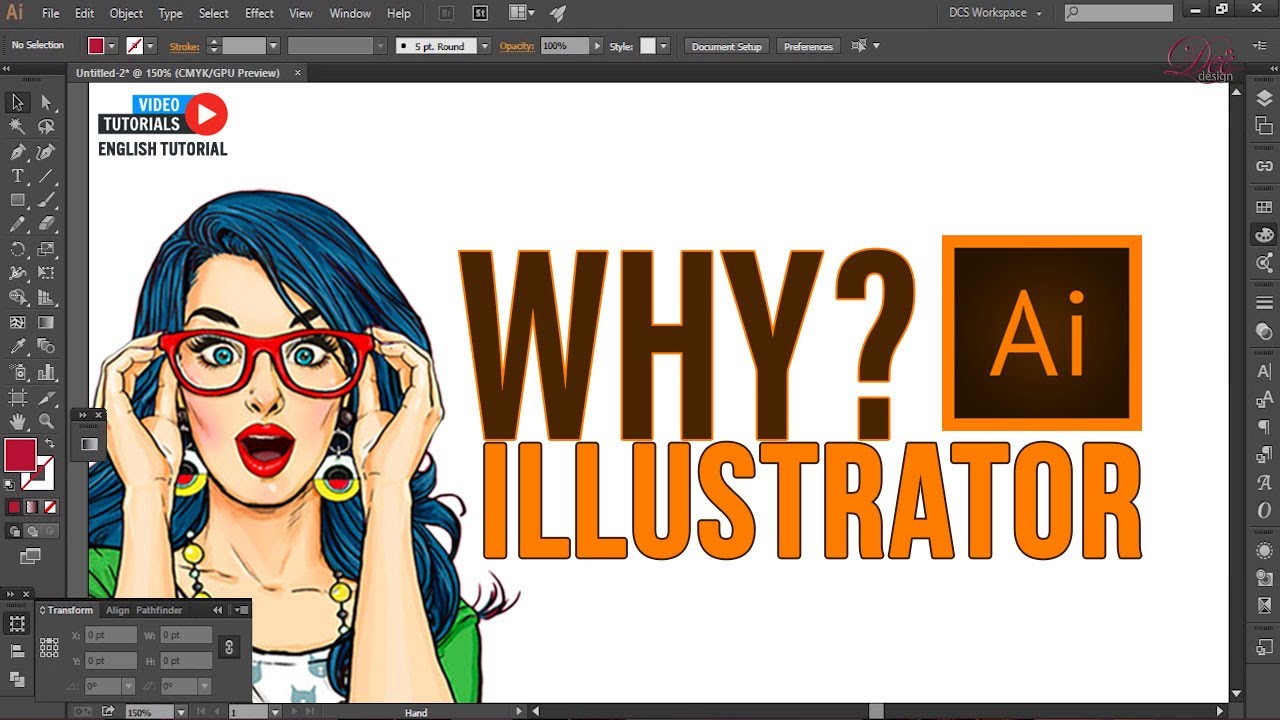The image size is (1280, 720).
Task: Click the Adobe Stock icon in menu bar
Action: coord(480,13)
